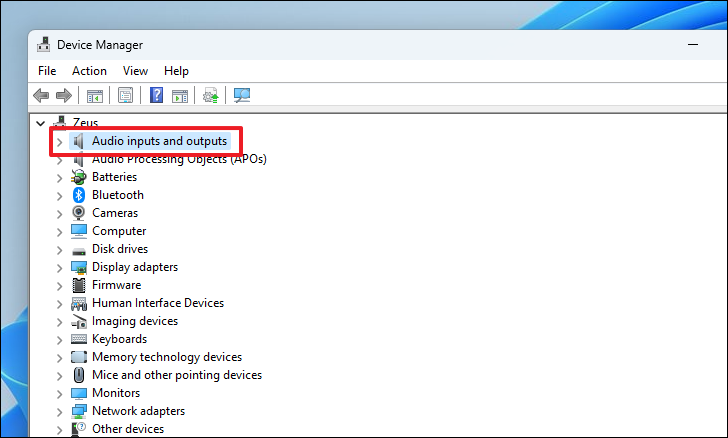
Task: Select the Cameras category label
Action: click(x=115, y=213)
